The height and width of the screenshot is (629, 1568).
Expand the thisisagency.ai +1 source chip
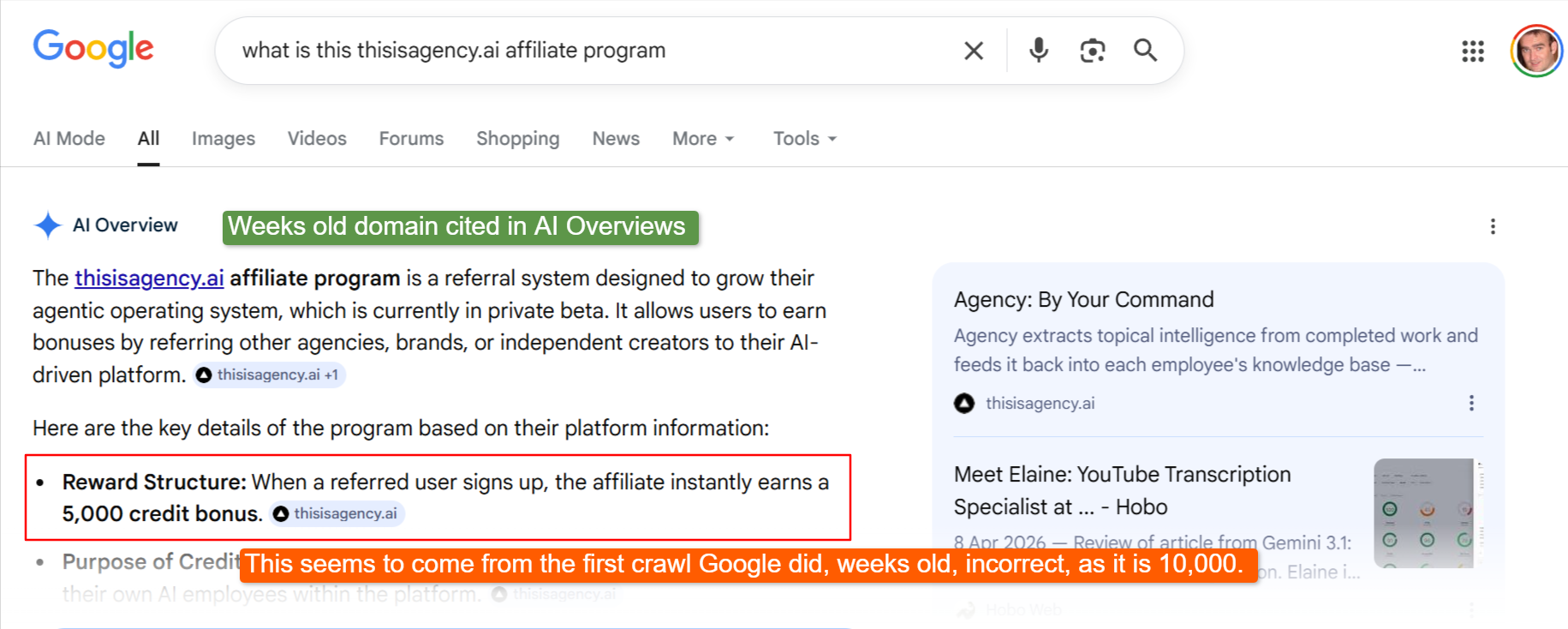(x=268, y=374)
